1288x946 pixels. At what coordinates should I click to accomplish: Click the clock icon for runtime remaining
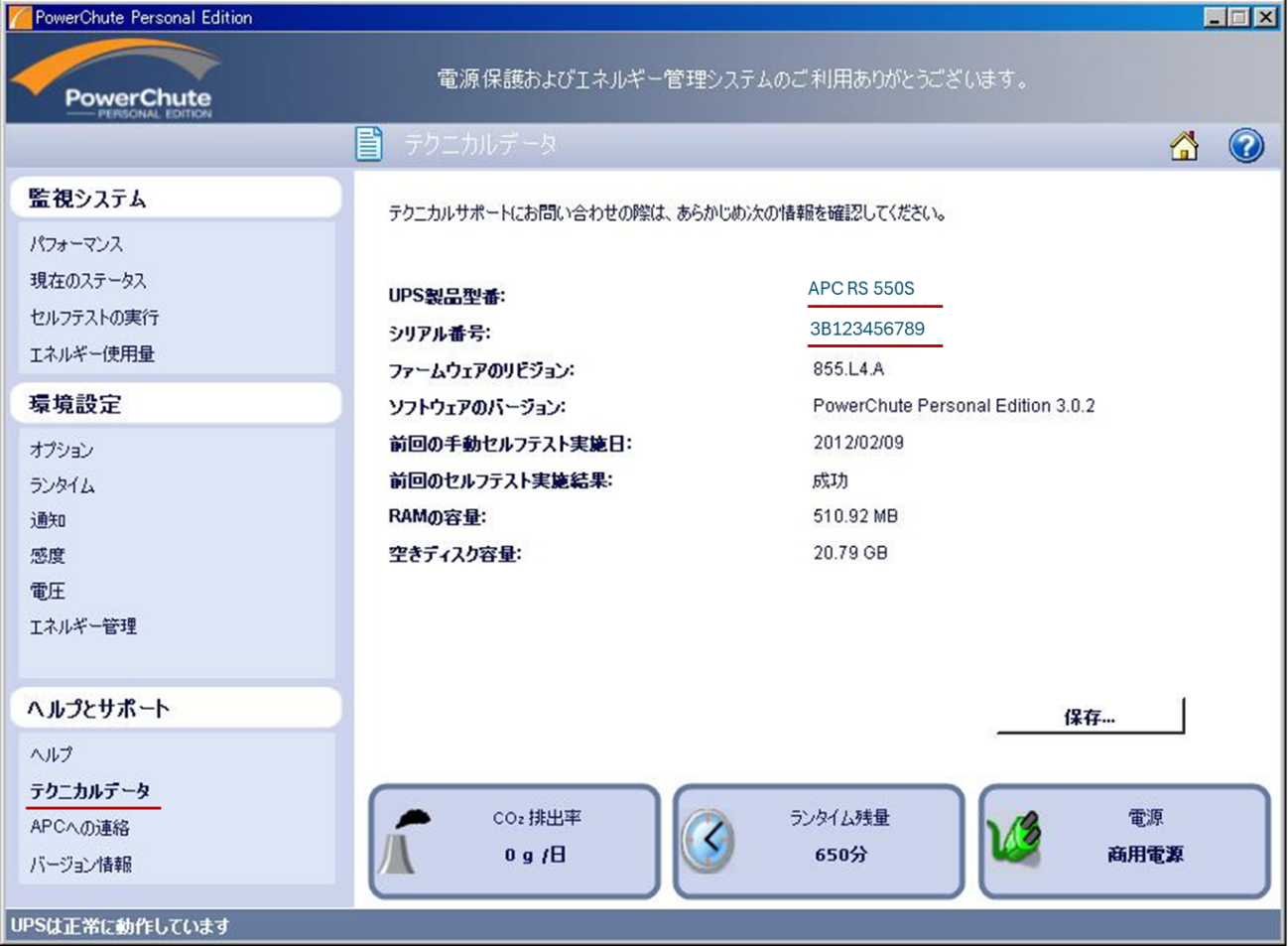(x=708, y=842)
